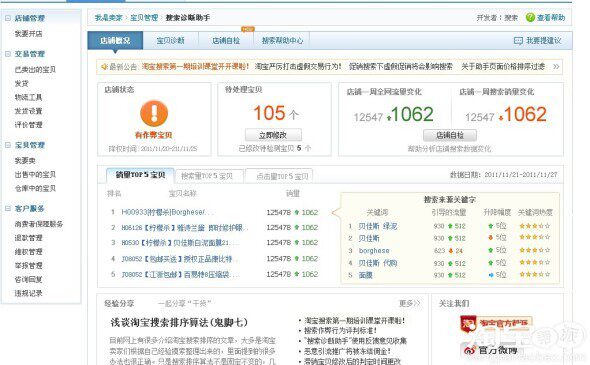Click the orange new badge above 店铺自检 tab

pos(248,29)
